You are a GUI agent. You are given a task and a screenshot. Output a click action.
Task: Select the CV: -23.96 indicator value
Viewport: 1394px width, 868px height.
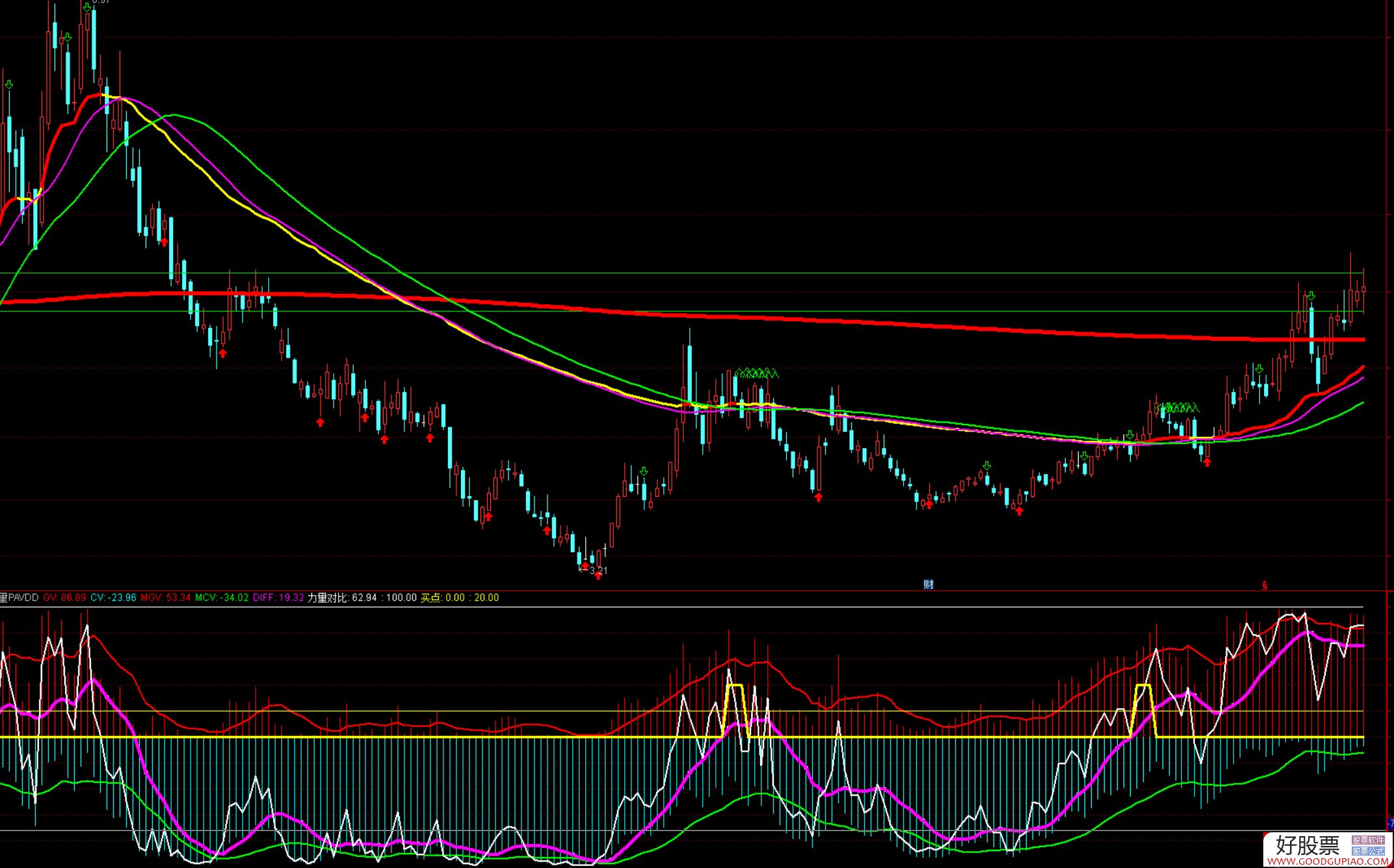[113, 598]
